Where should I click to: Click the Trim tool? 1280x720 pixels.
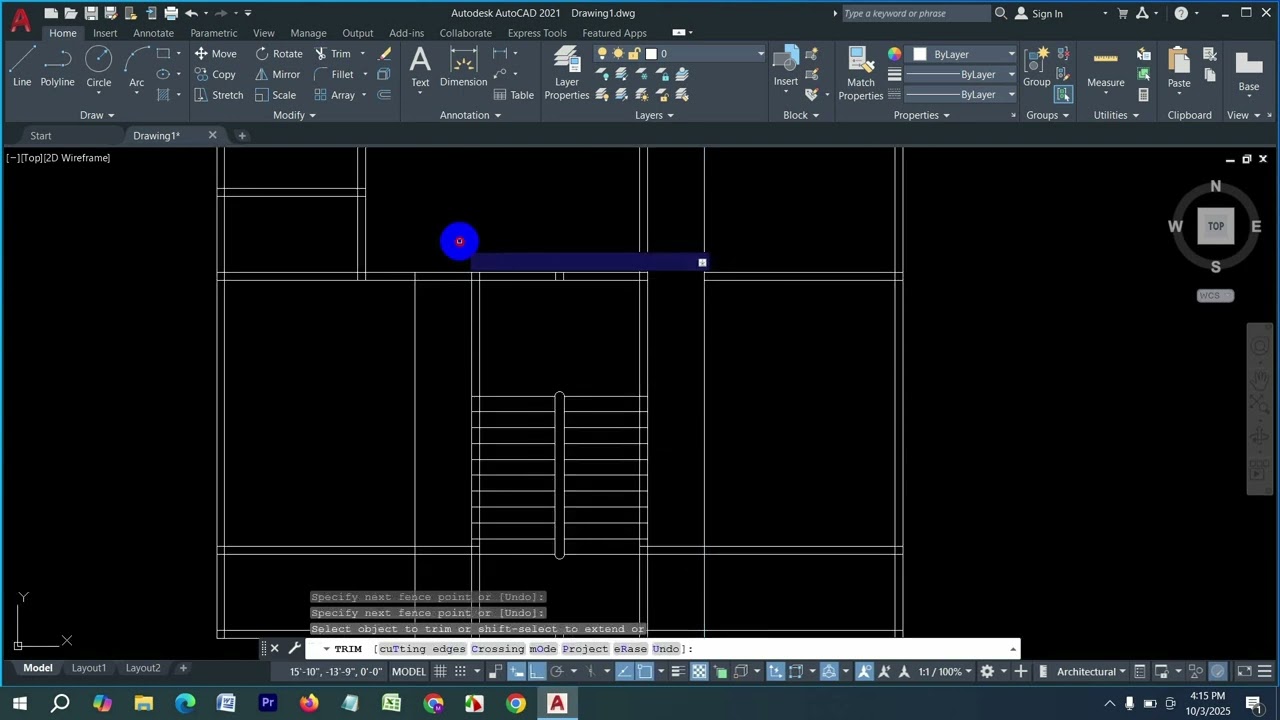[333, 54]
